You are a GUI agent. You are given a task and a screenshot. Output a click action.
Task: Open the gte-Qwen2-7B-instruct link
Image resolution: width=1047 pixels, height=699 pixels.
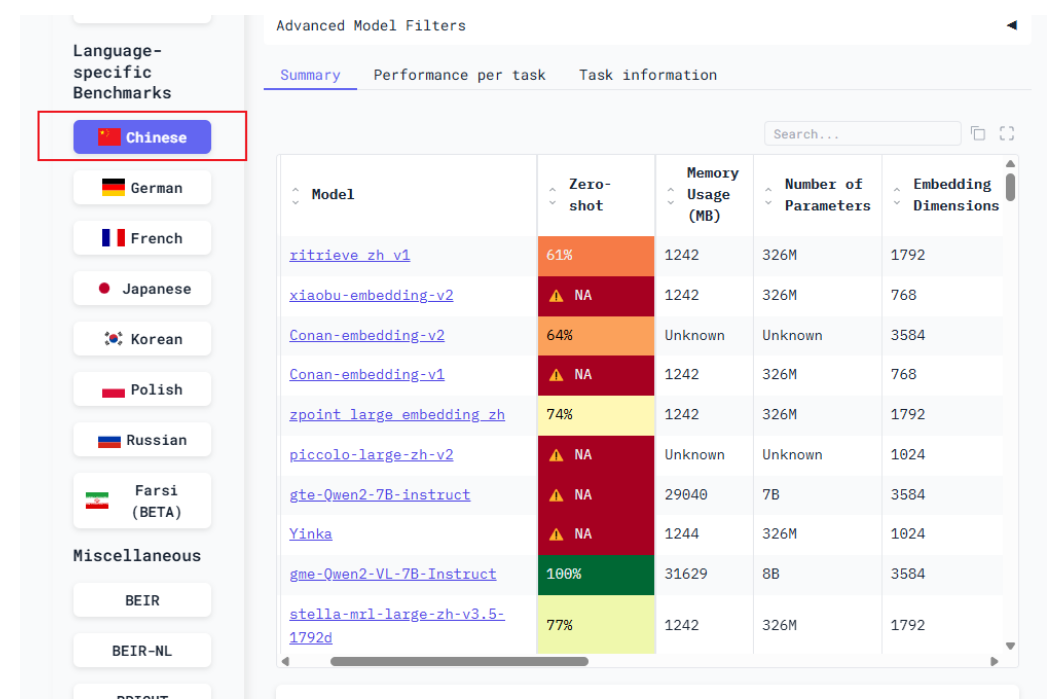point(379,495)
